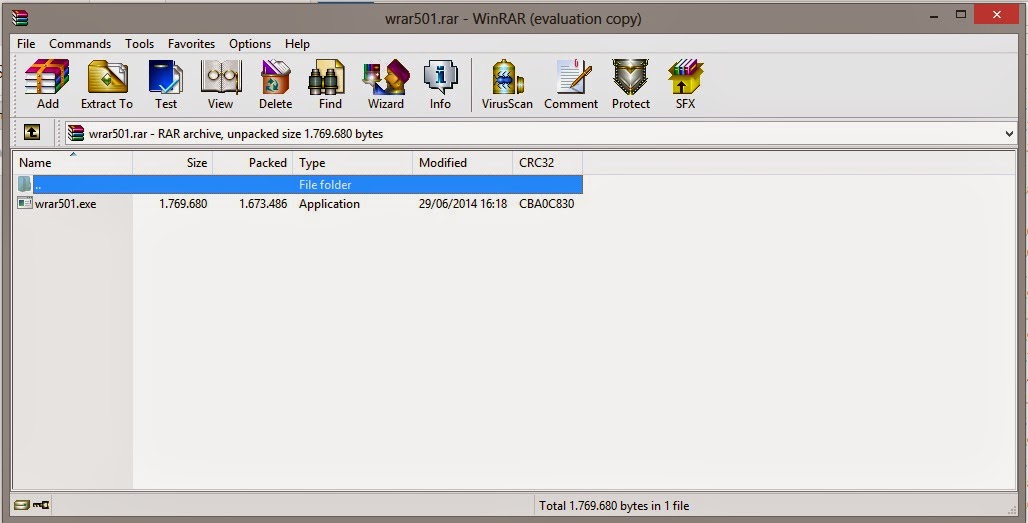Open the Help menu
This screenshot has width=1028, height=523.
(297, 44)
